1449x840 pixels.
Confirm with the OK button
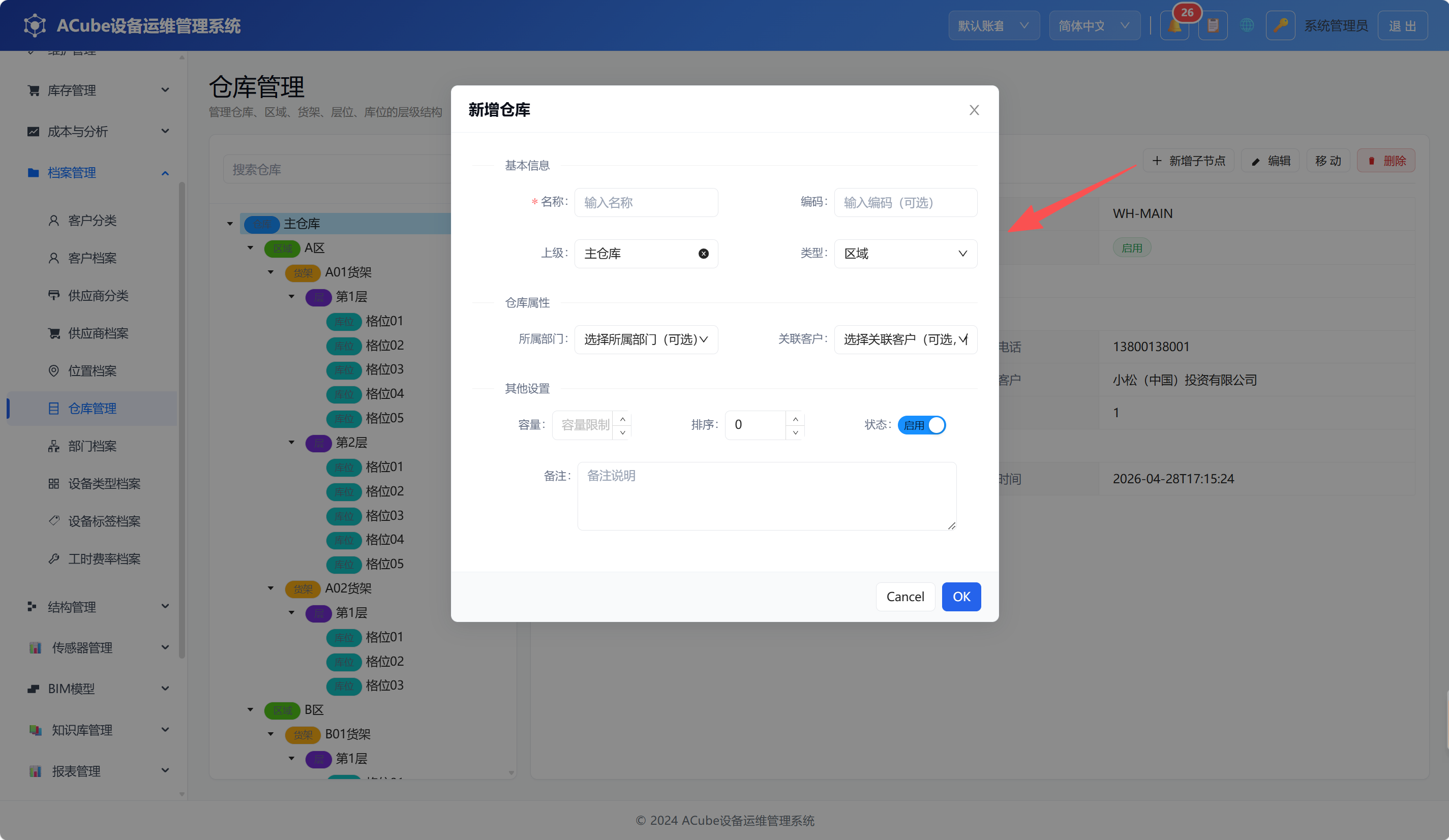961,597
